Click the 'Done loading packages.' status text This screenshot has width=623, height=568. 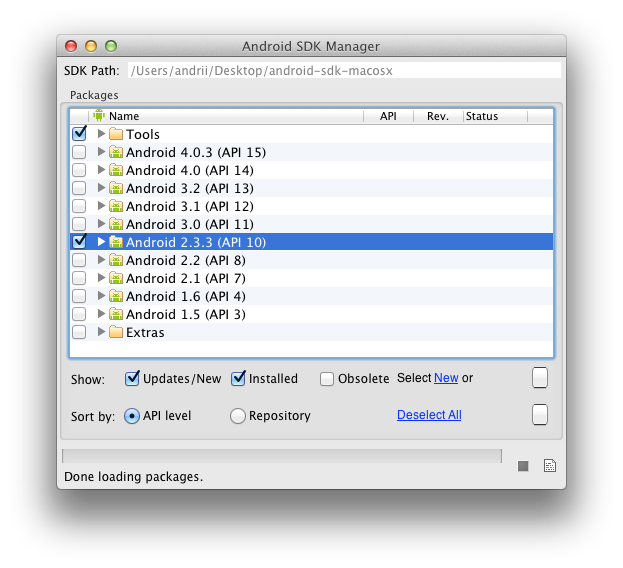pyautogui.click(x=134, y=477)
